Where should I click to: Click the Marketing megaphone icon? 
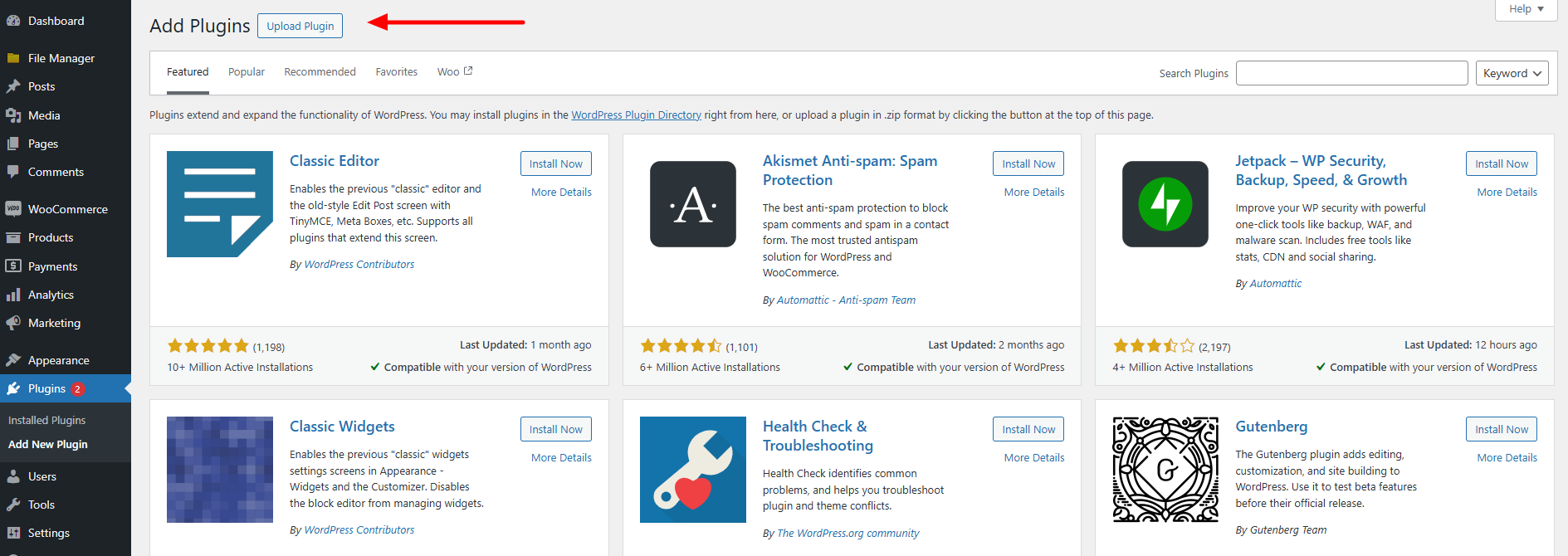coord(13,323)
